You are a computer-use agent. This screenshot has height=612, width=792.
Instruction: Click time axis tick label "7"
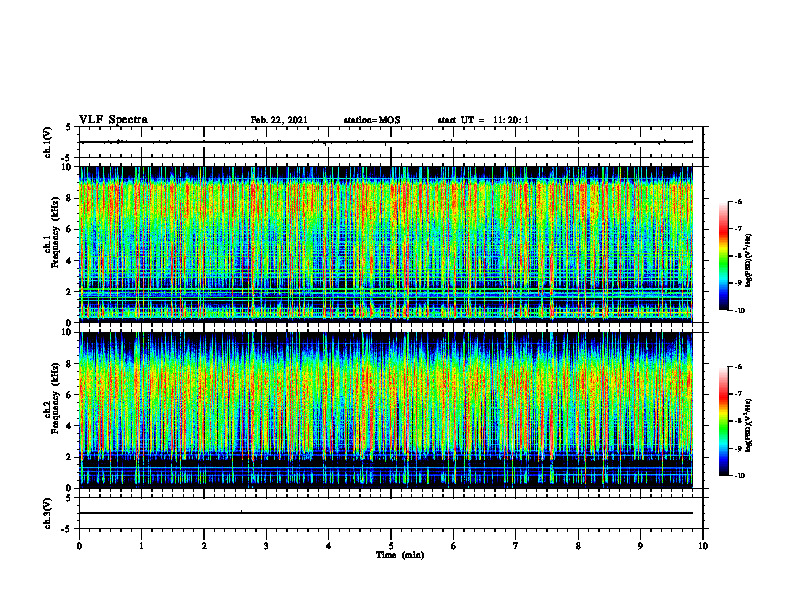(516, 546)
